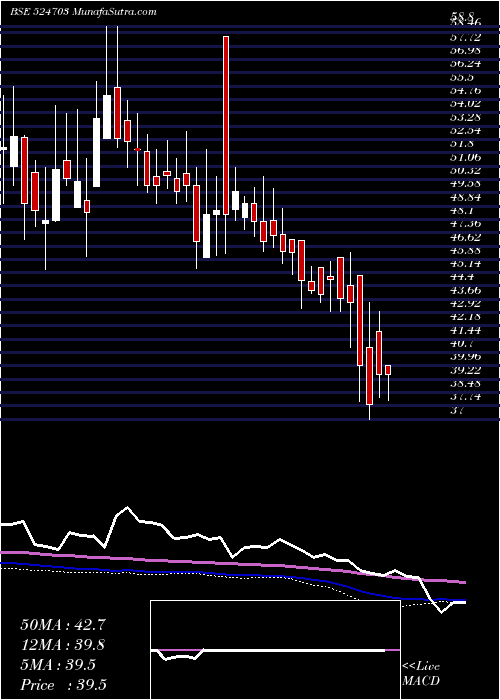Image resolution: width=500 pixels, height=700 pixels.
Task: Click the 39.96 price label
Action: click(465, 357)
